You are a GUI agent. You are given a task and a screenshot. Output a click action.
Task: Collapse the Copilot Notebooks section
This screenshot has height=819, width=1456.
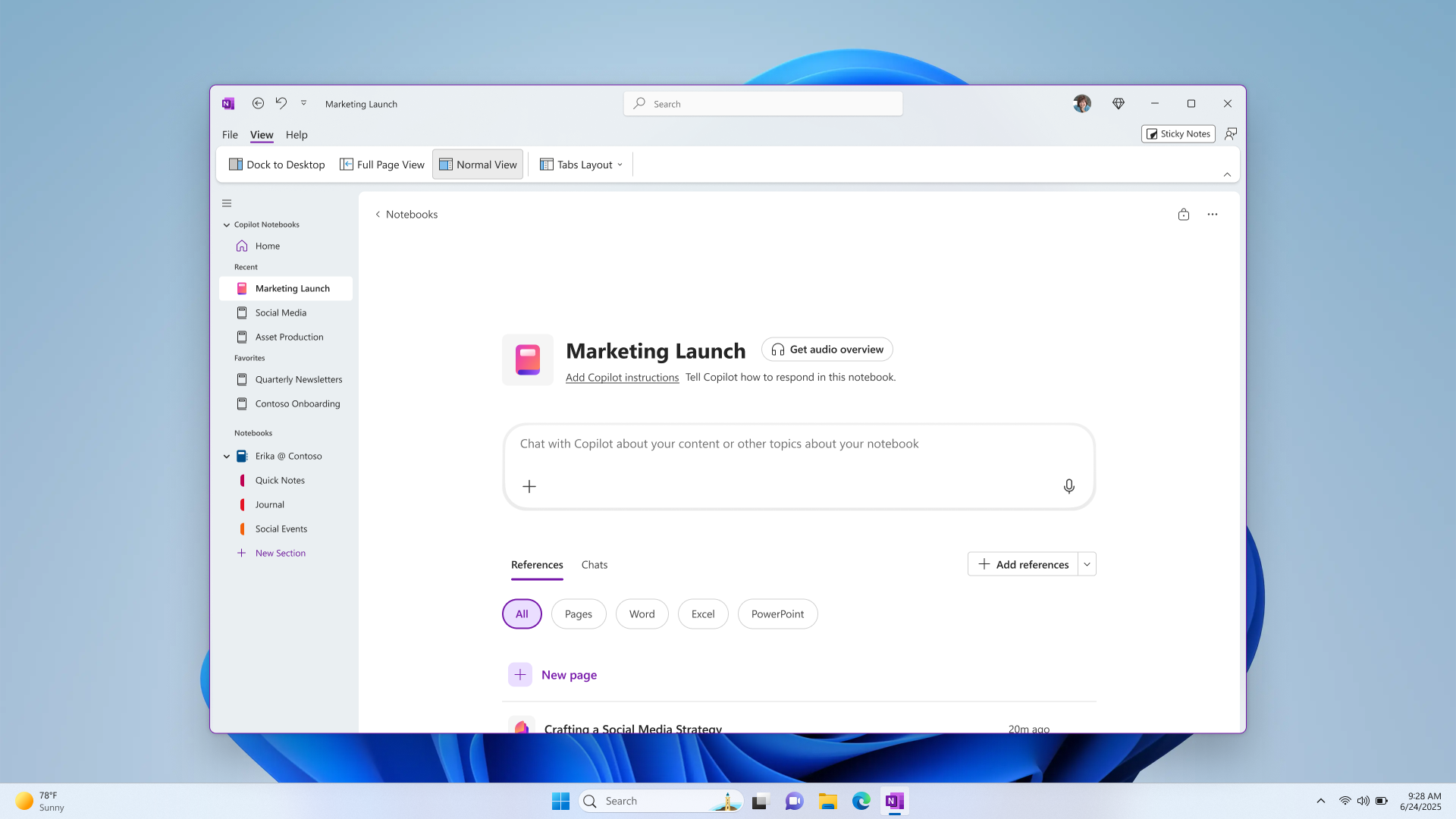coord(226,224)
